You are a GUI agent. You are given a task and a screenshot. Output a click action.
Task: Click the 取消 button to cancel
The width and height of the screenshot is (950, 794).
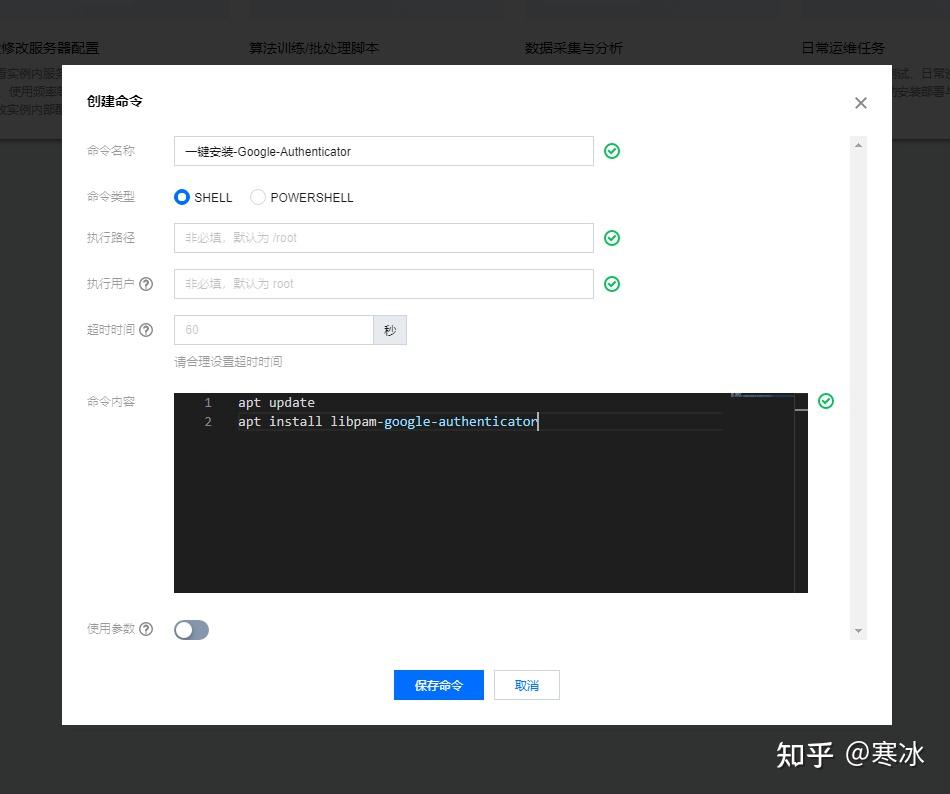point(526,685)
